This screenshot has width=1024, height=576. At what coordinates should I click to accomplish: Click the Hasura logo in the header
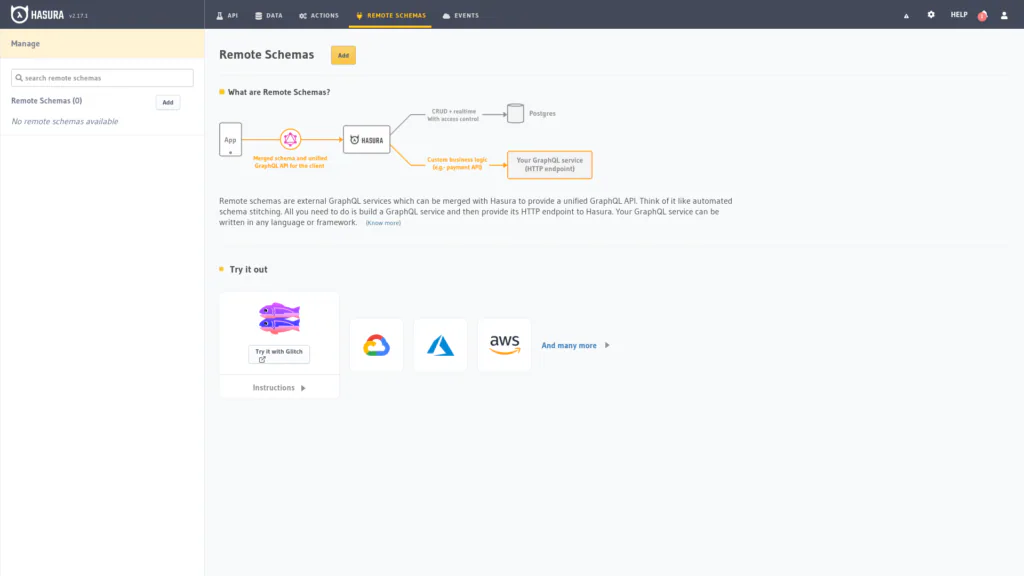coord(37,14)
